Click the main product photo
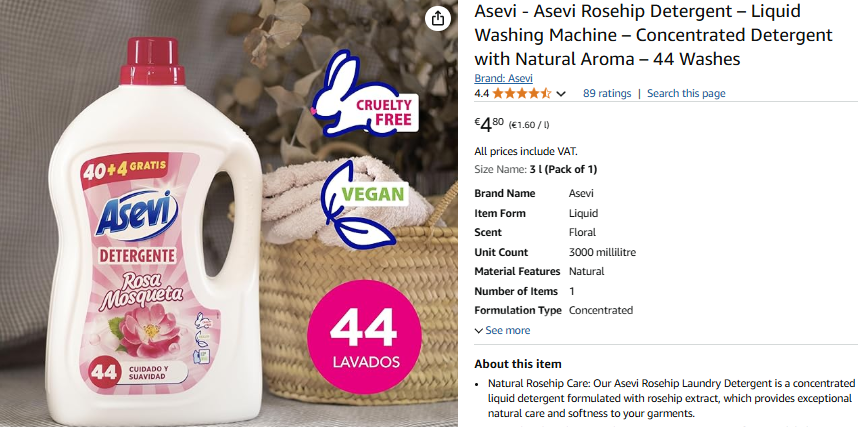The width and height of the screenshot is (858, 427). (x=229, y=214)
